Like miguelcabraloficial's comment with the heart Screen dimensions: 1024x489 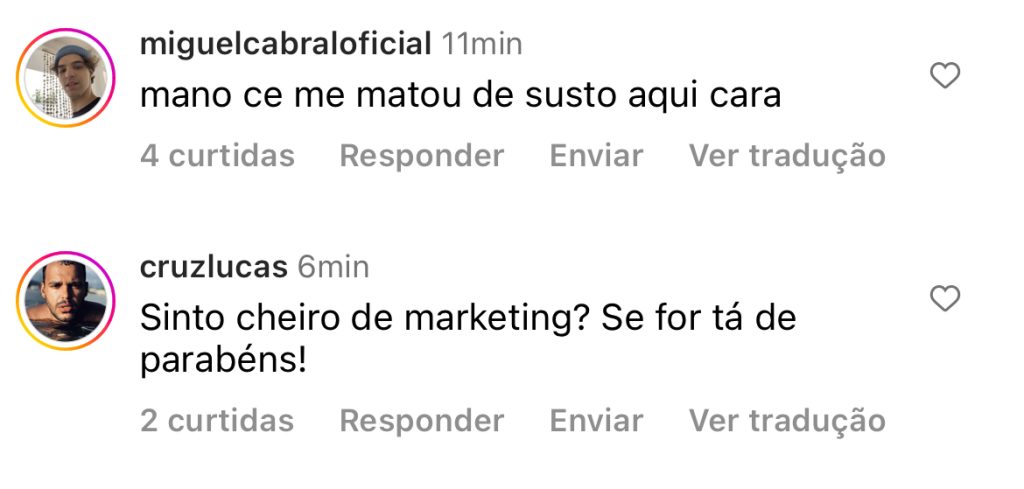tap(945, 76)
